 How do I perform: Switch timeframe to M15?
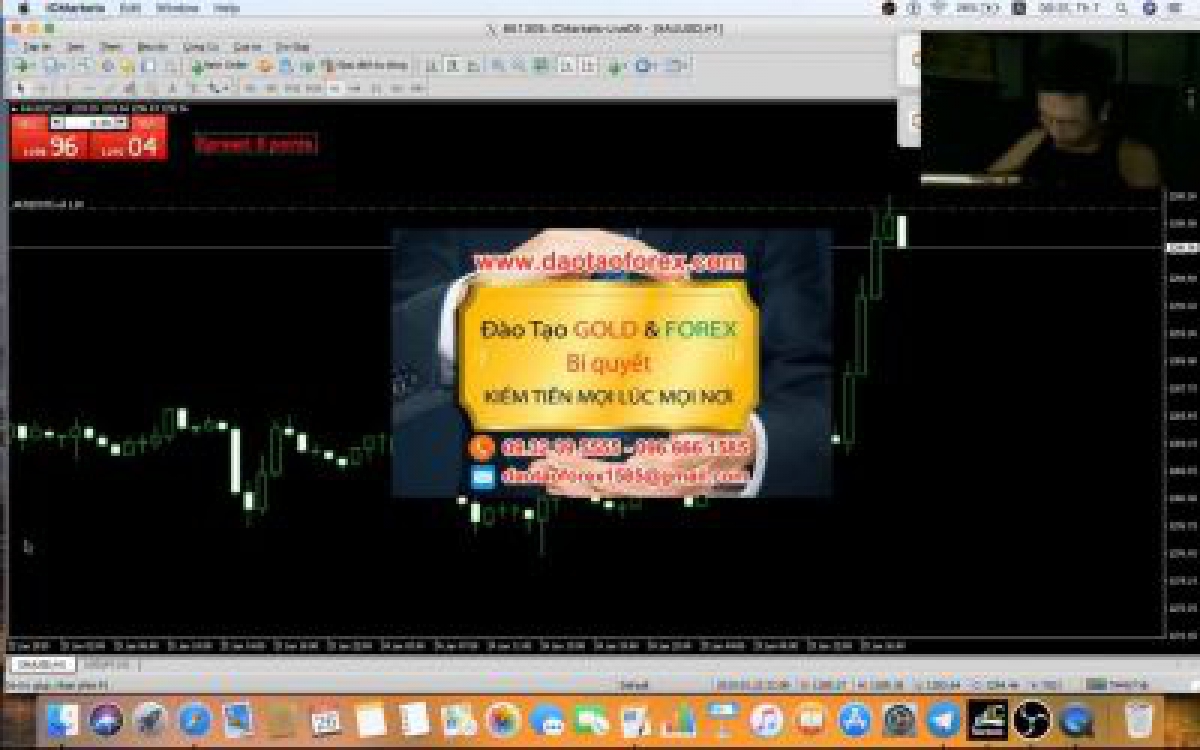pos(292,88)
